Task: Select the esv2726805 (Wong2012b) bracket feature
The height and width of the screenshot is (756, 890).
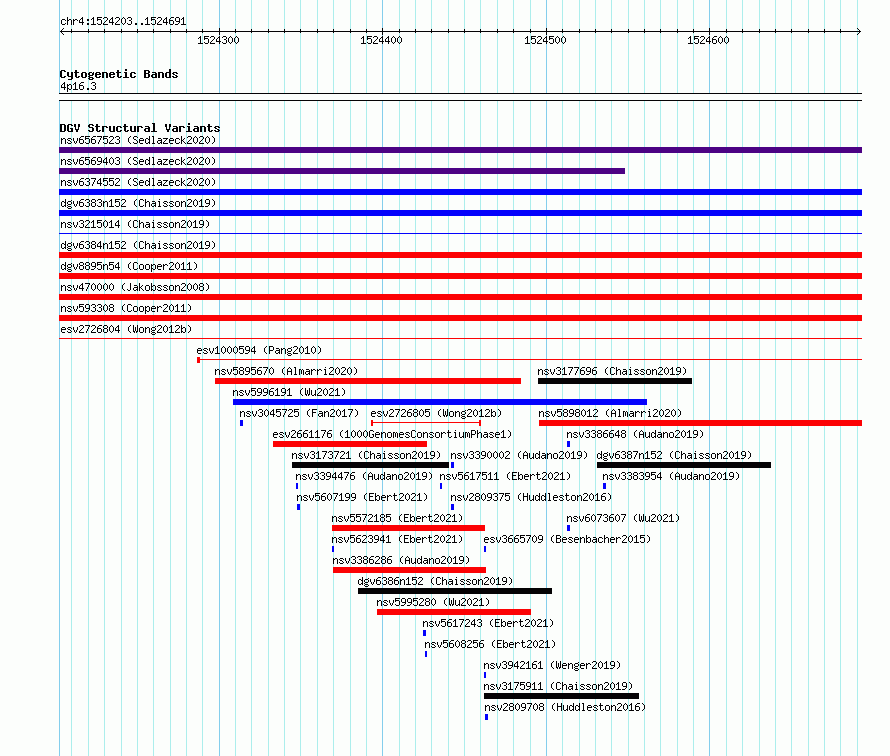Action: 426,423
